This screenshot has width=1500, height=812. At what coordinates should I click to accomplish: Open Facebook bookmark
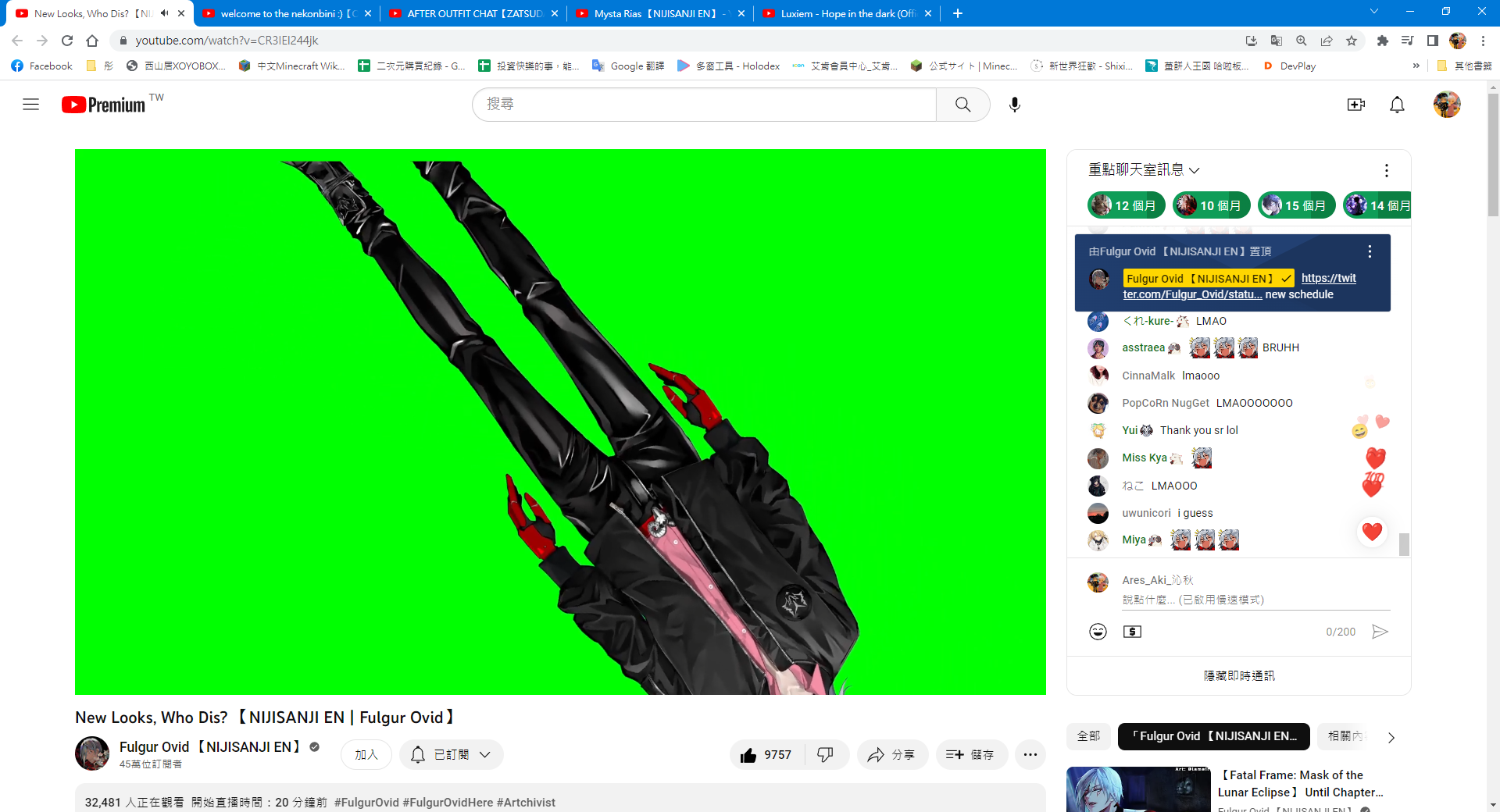42,66
